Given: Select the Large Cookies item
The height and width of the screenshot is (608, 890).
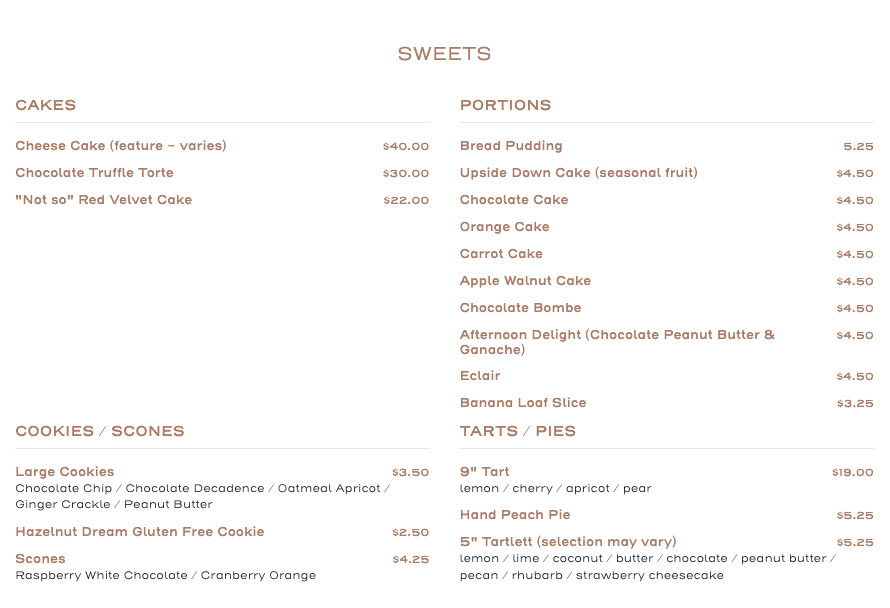Looking at the screenshot, I should pos(65,472).
